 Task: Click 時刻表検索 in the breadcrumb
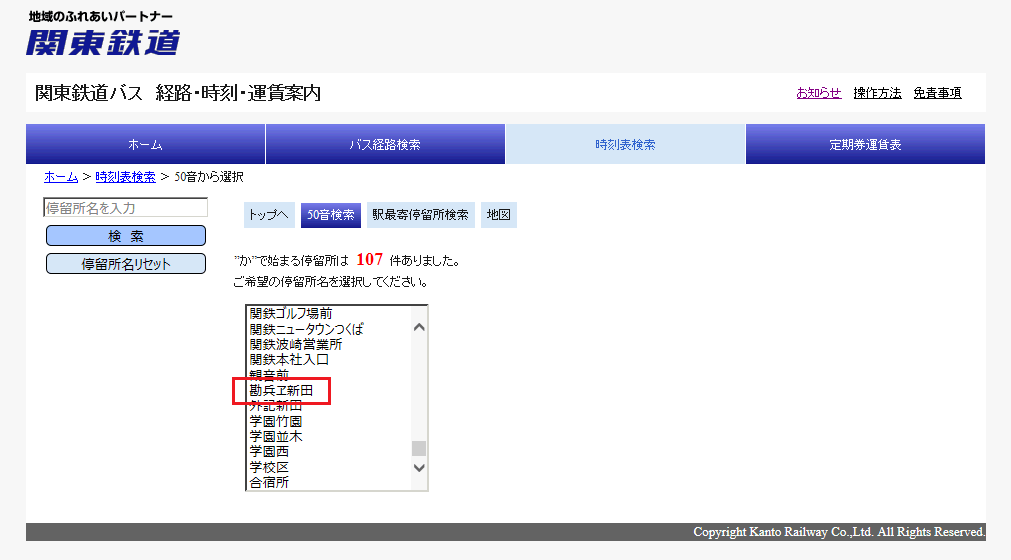[x=125, y=177]
